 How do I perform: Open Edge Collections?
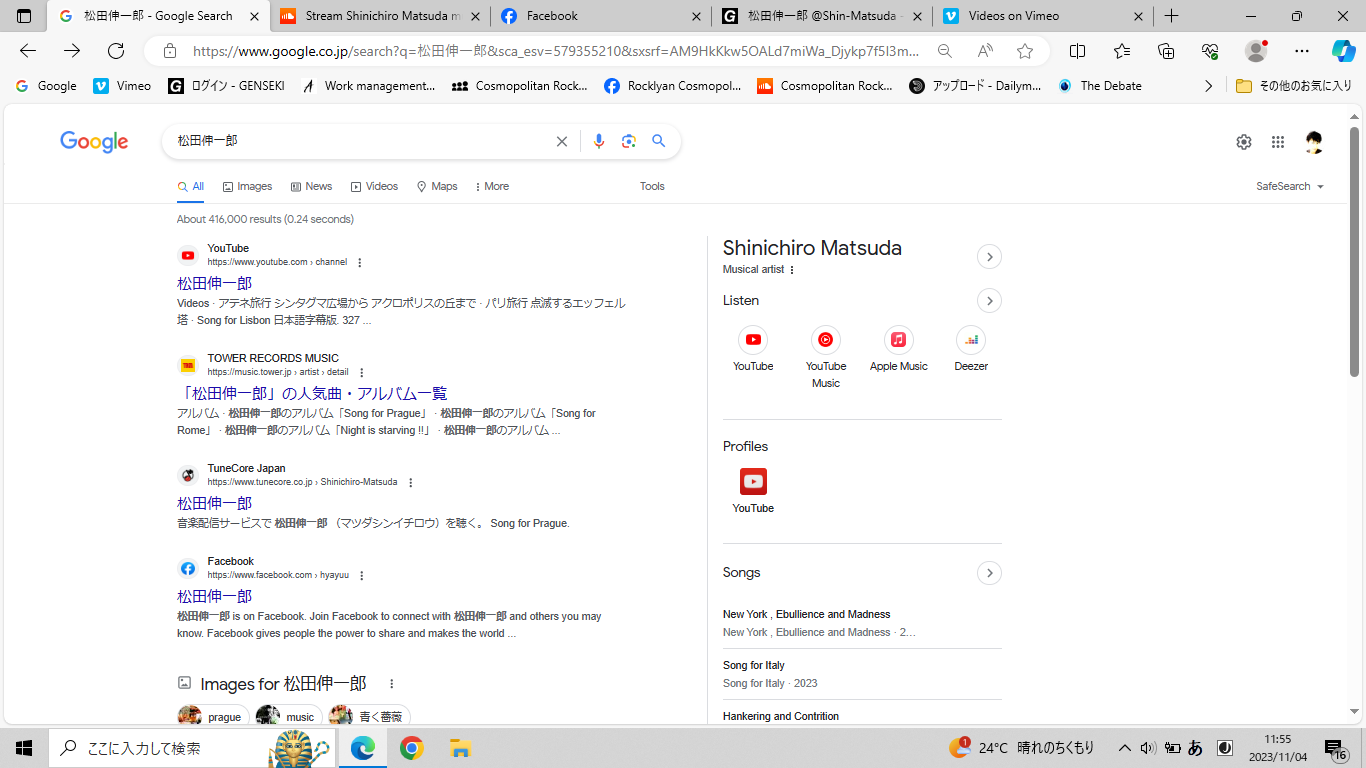1166,51
